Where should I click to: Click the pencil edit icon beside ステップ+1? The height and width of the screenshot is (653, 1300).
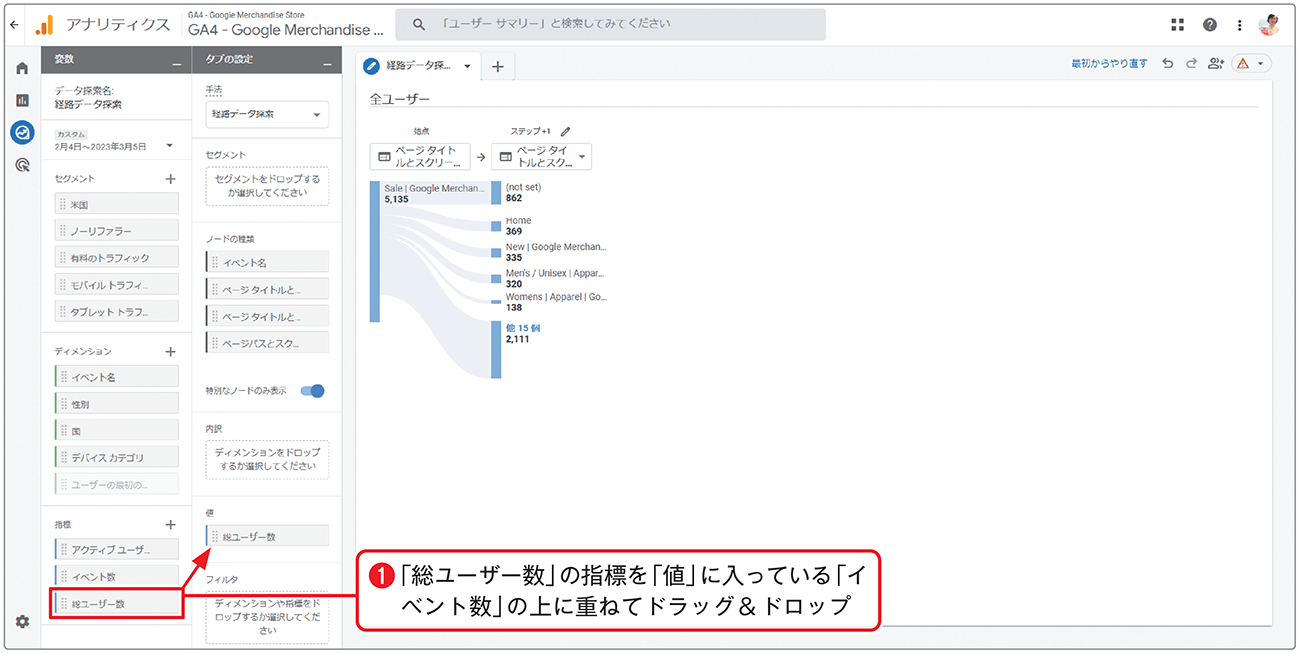pos(565,131)
